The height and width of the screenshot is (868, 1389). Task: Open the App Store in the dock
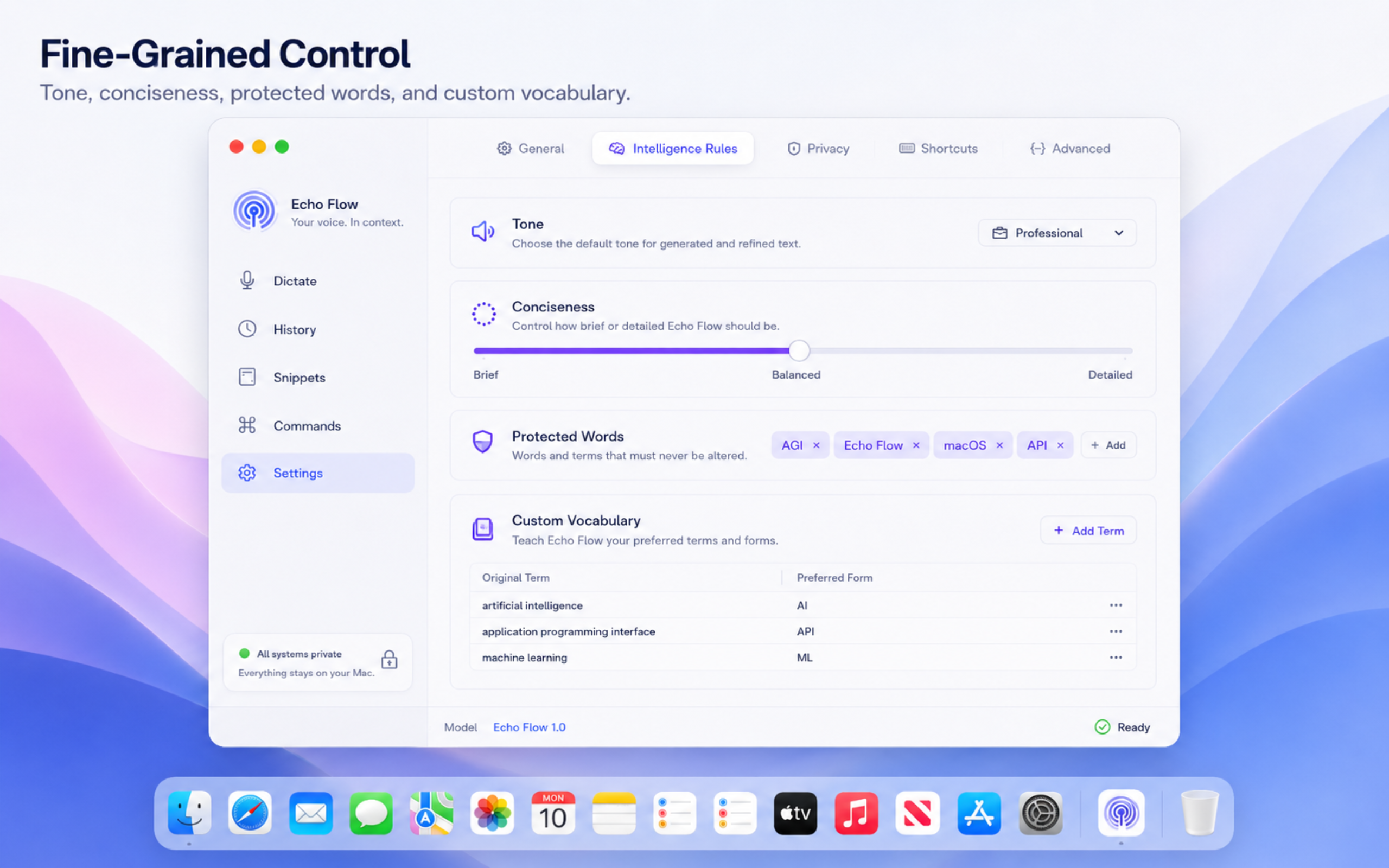979,813
